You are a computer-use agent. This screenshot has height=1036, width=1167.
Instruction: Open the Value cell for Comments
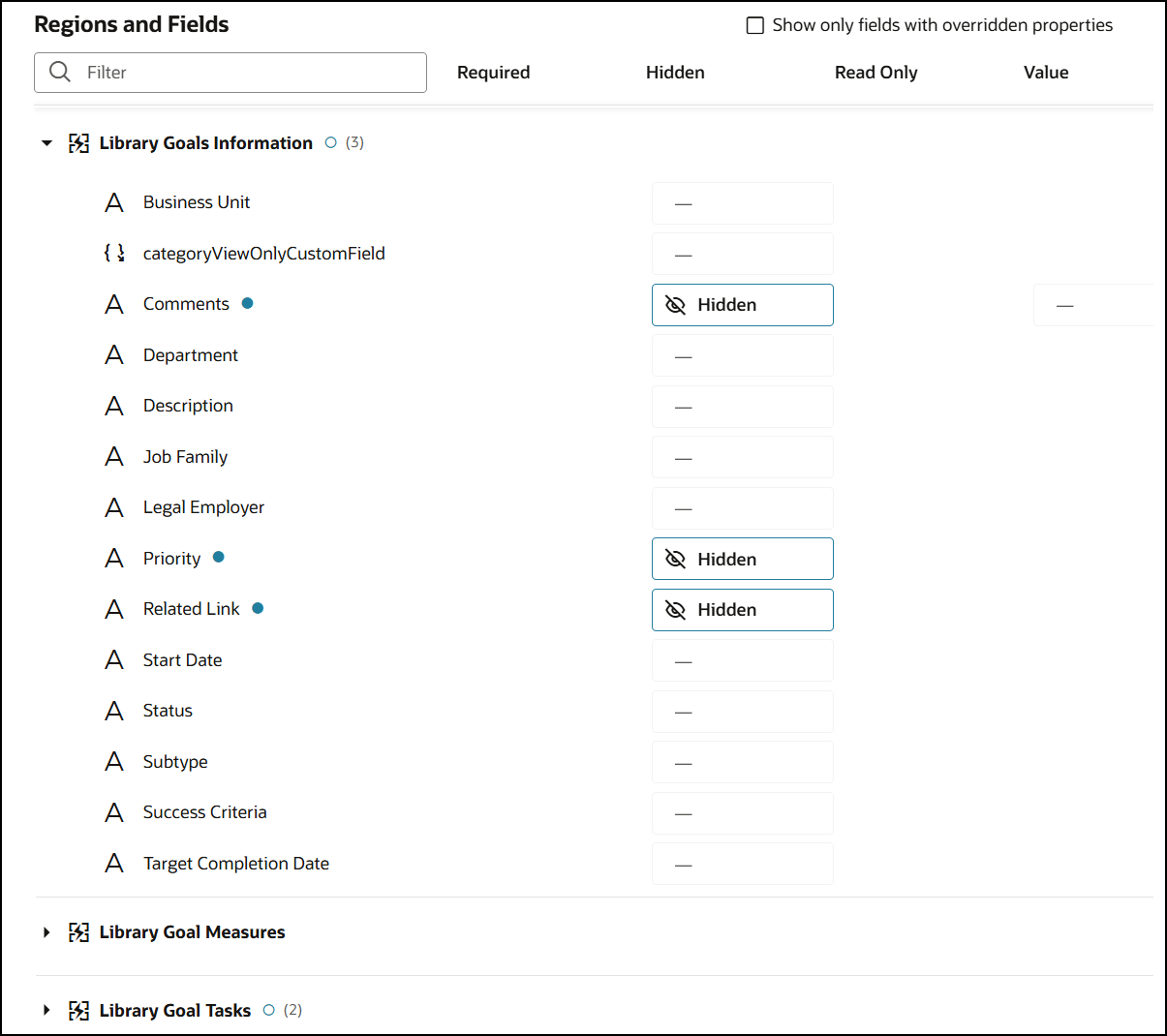pos(1091,305)
